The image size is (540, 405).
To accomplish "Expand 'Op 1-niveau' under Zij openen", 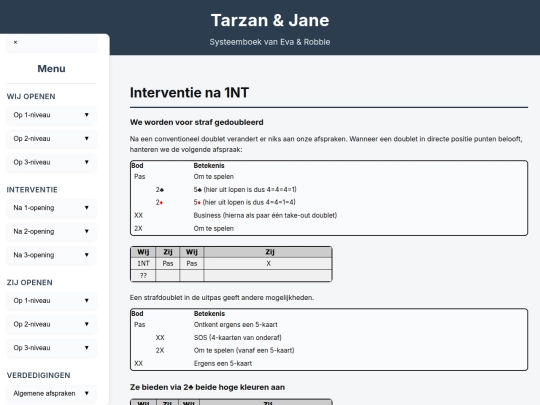I will click(51, 301).
